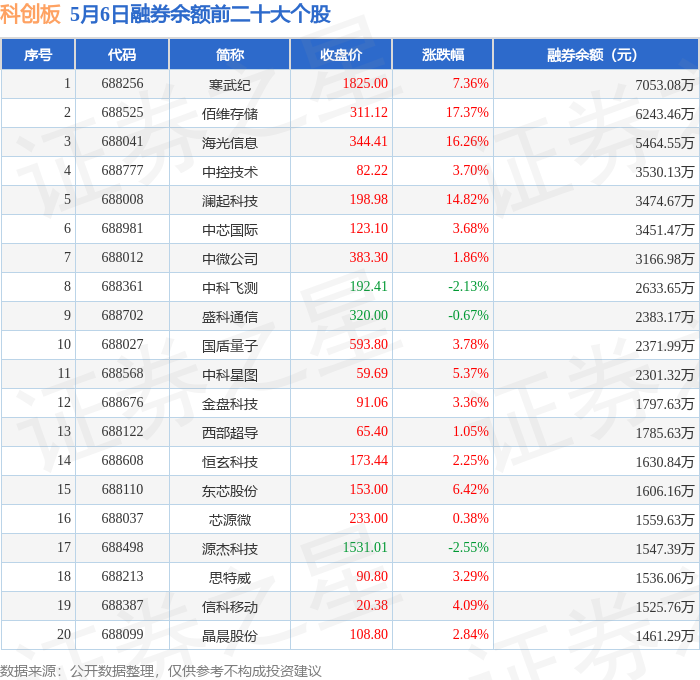Select the 简称 column header

[229, 54]
